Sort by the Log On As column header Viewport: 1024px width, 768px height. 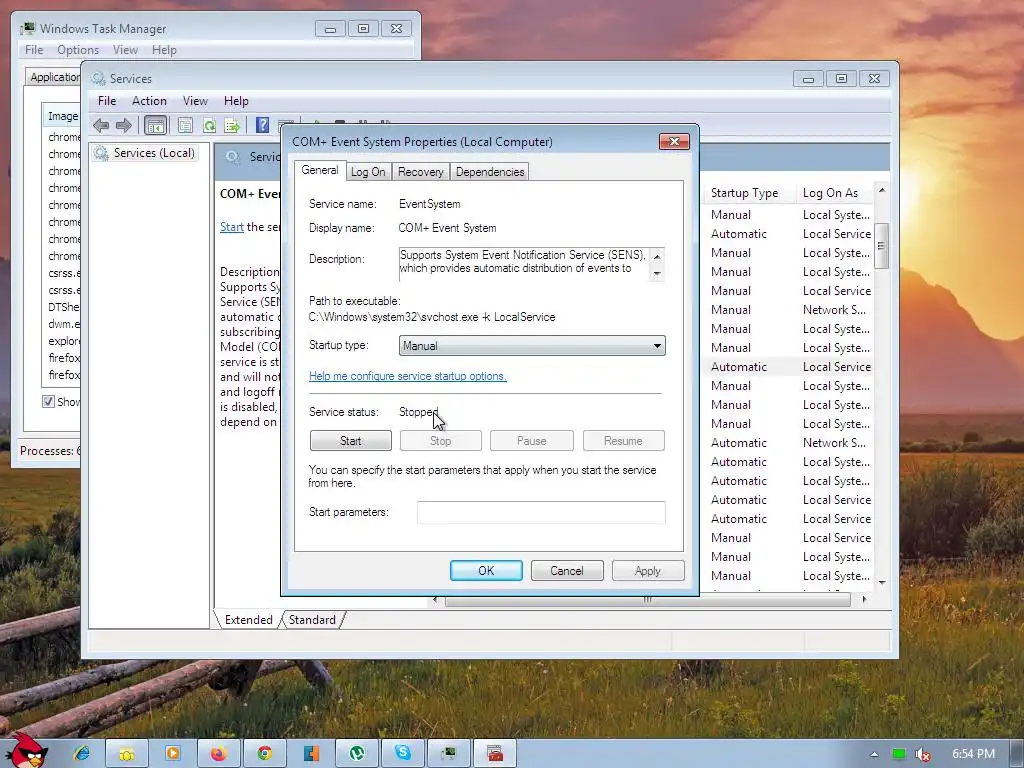[x=835, y=193]
